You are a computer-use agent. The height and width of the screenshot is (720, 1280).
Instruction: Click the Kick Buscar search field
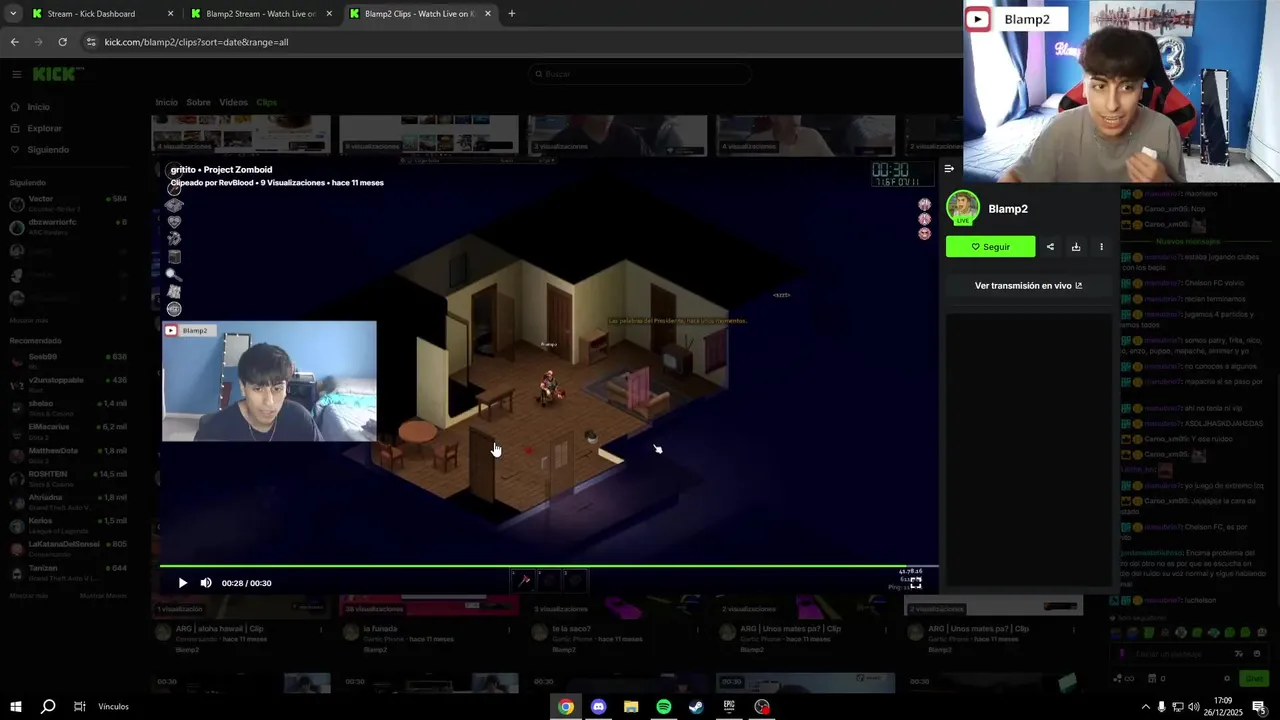coord(640,74)
